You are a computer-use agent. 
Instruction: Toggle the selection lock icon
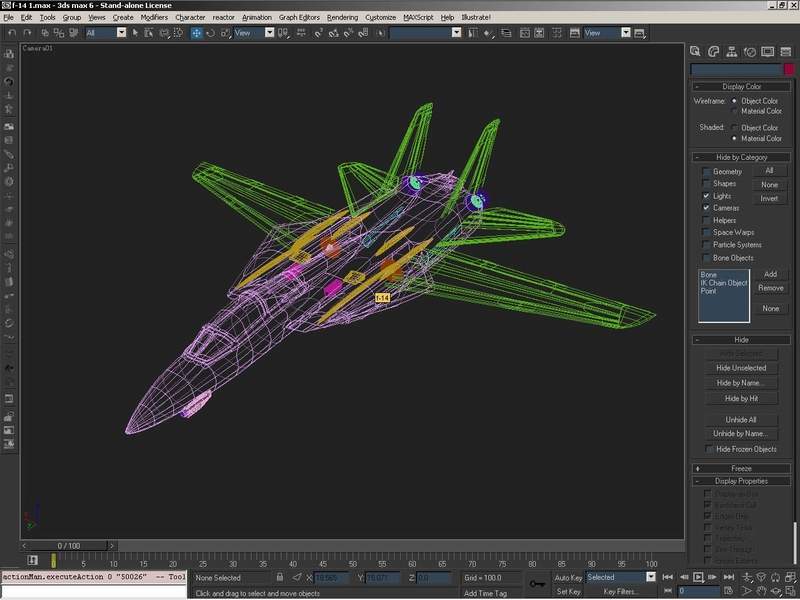click(280, 577)
